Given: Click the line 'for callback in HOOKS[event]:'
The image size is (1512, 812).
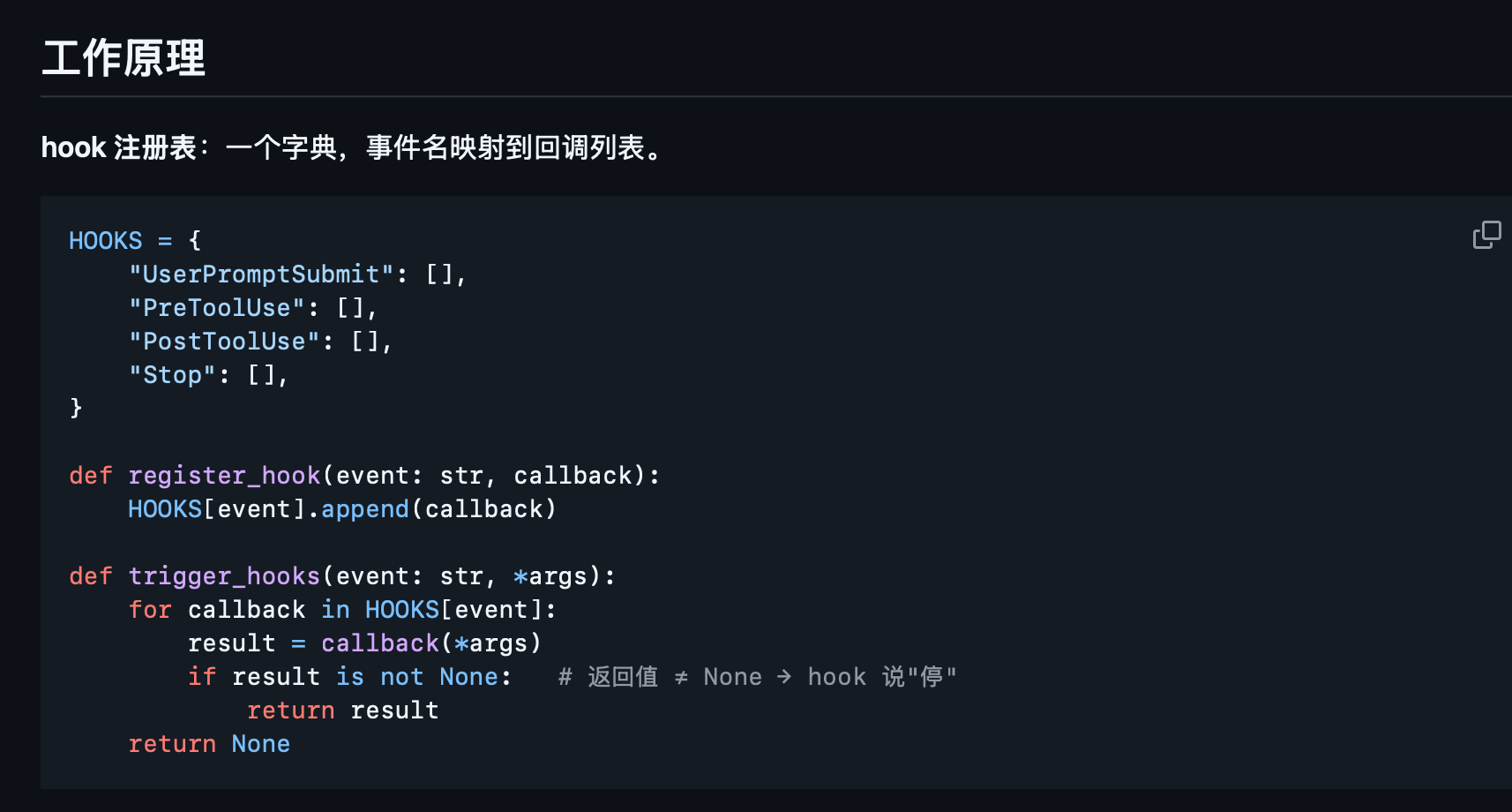Looking at the screenshot, I should pos(342,609).
